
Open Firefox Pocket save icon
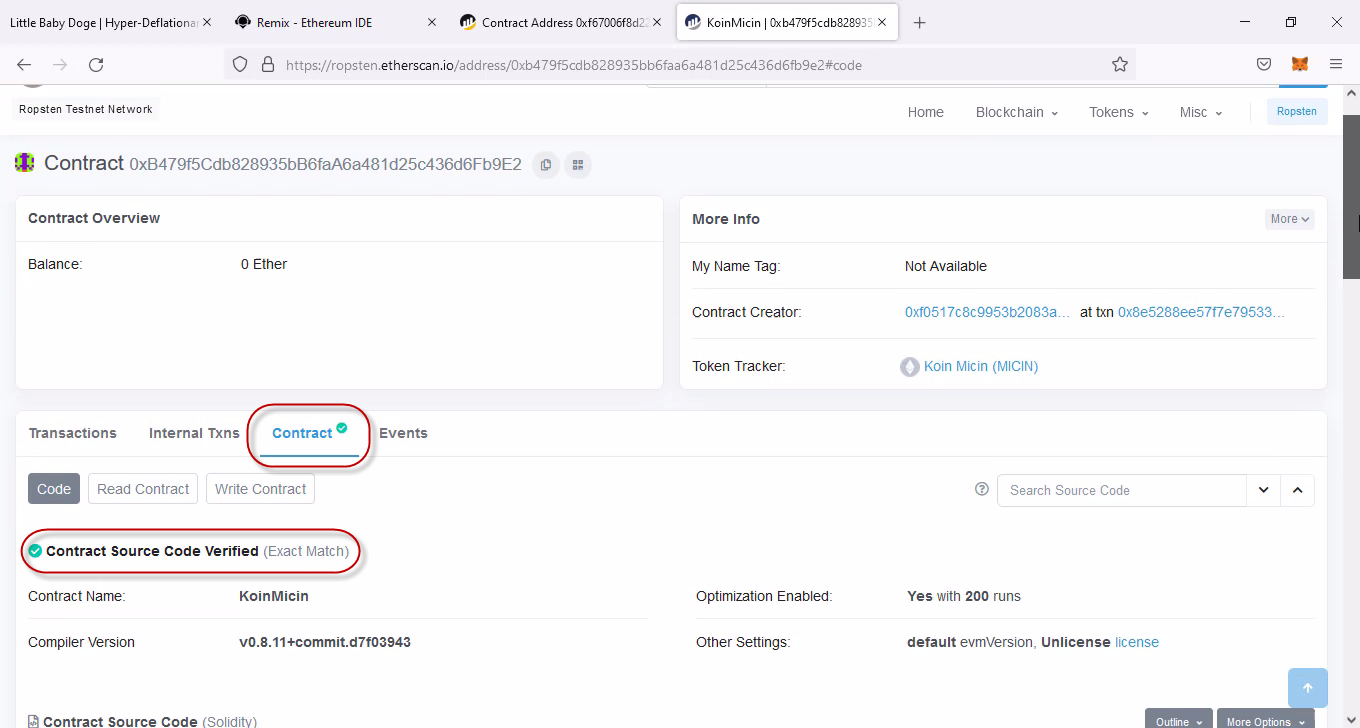pyautogui.click(x=1264, y=64)
